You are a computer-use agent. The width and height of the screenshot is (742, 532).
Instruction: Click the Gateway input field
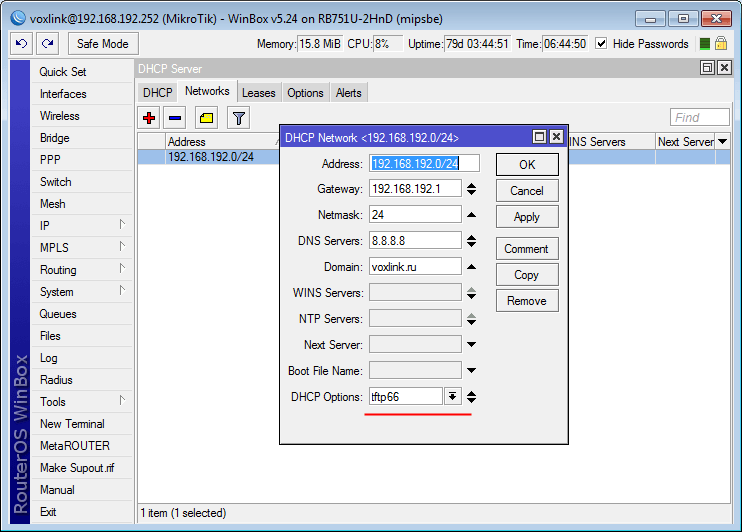415,189
